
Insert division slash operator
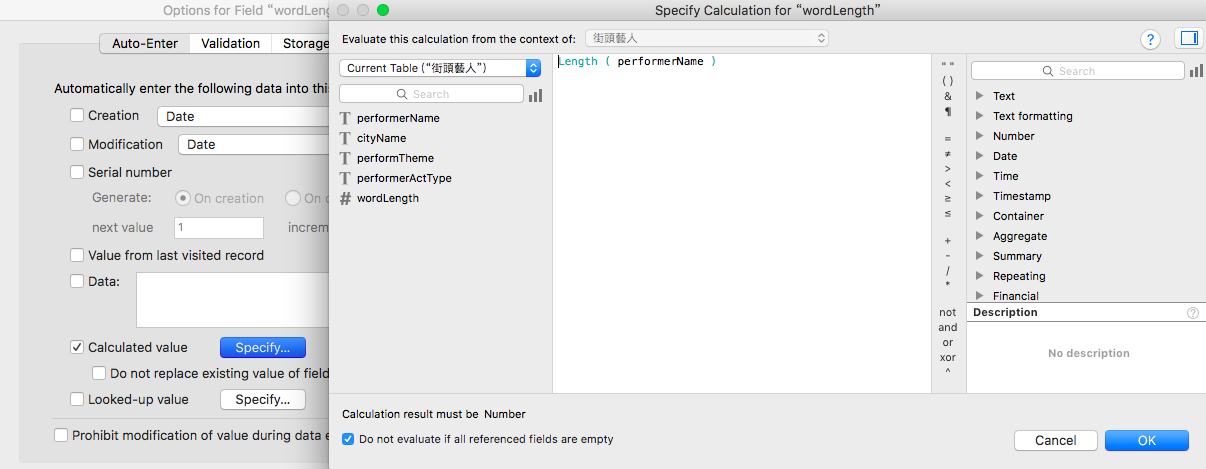pos(948,271)
